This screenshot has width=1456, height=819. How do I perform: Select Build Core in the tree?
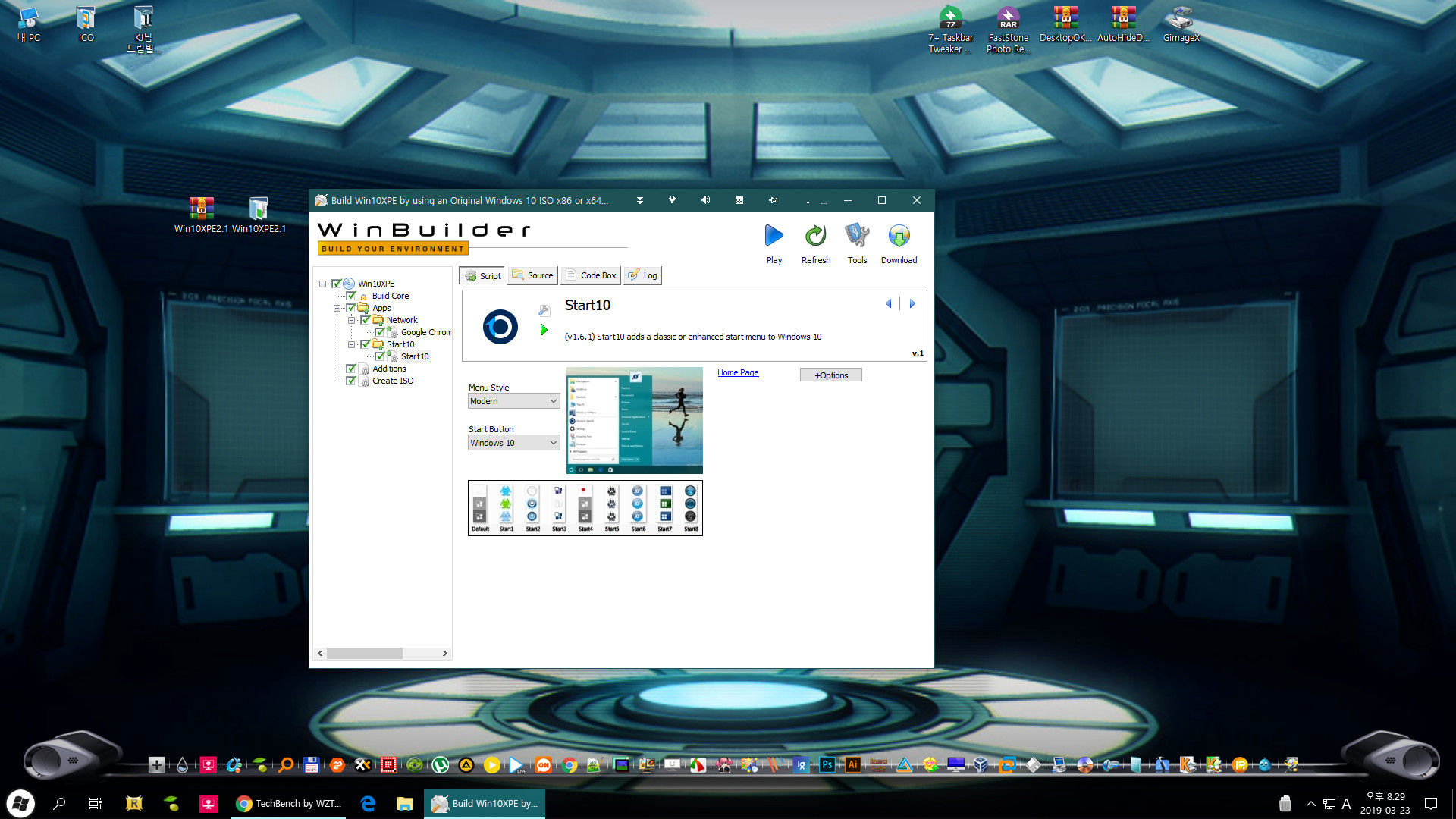tap(391, 296)
